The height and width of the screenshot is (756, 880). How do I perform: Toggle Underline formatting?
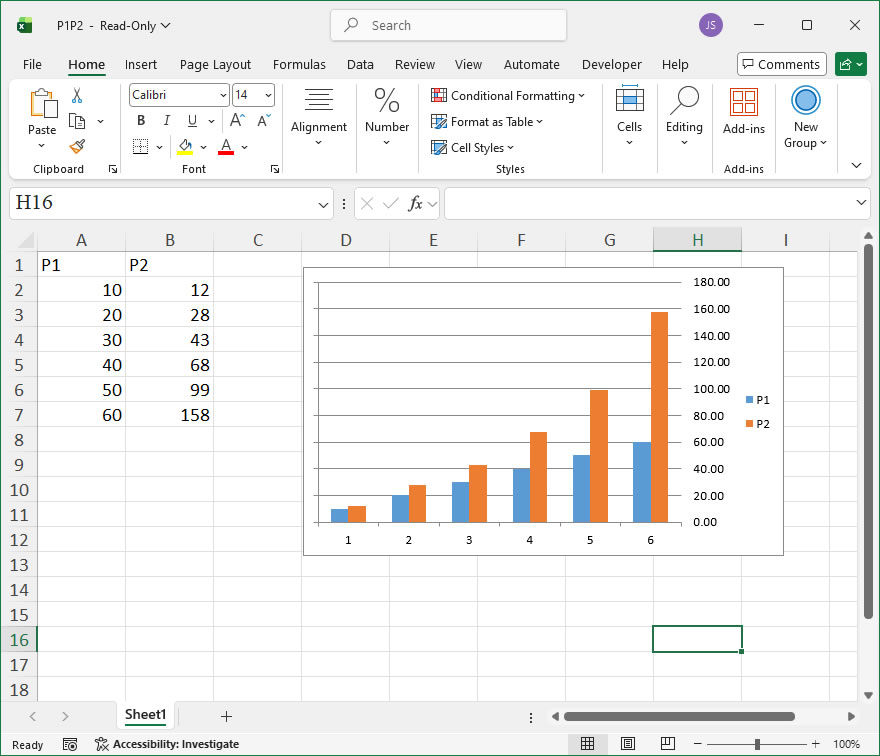pos(191,121)
